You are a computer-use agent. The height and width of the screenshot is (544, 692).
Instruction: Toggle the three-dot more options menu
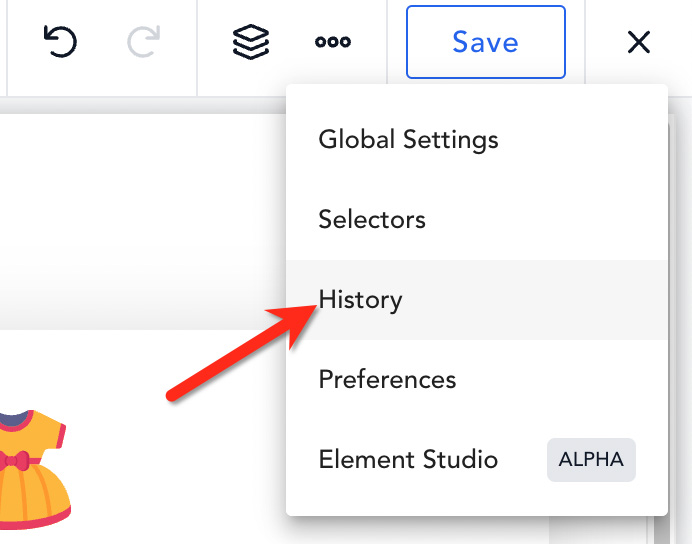point(333,42)
